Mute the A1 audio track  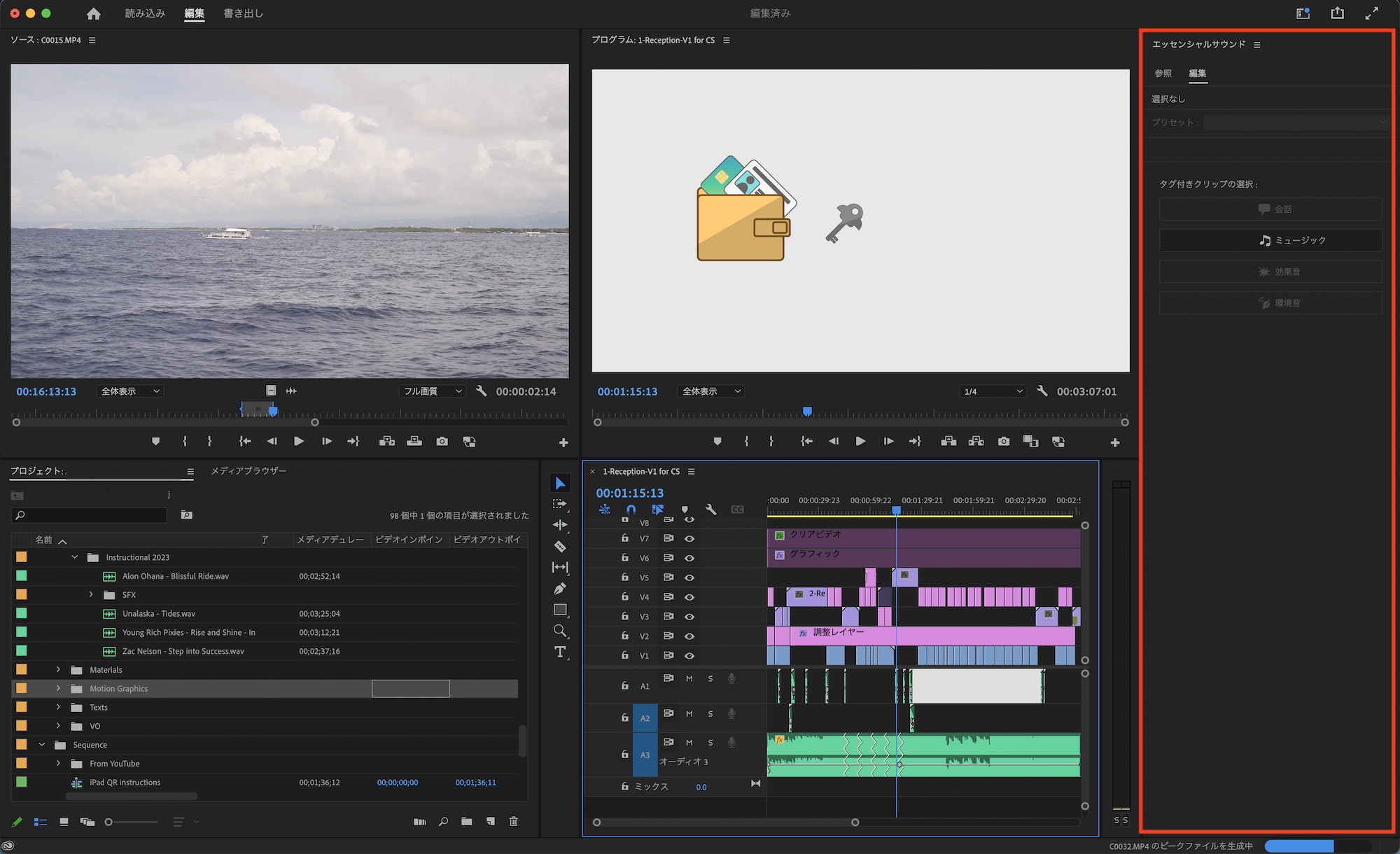[x=689, y=678]
